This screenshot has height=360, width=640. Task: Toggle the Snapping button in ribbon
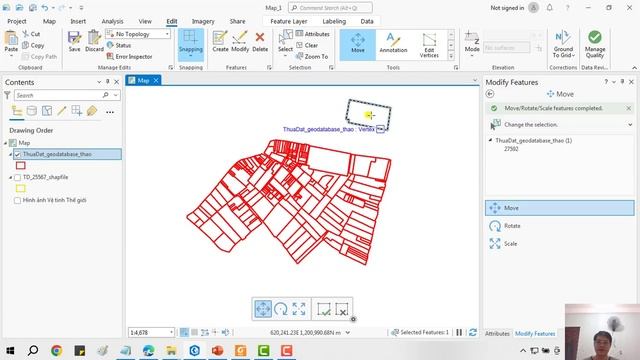coord(191,44)
